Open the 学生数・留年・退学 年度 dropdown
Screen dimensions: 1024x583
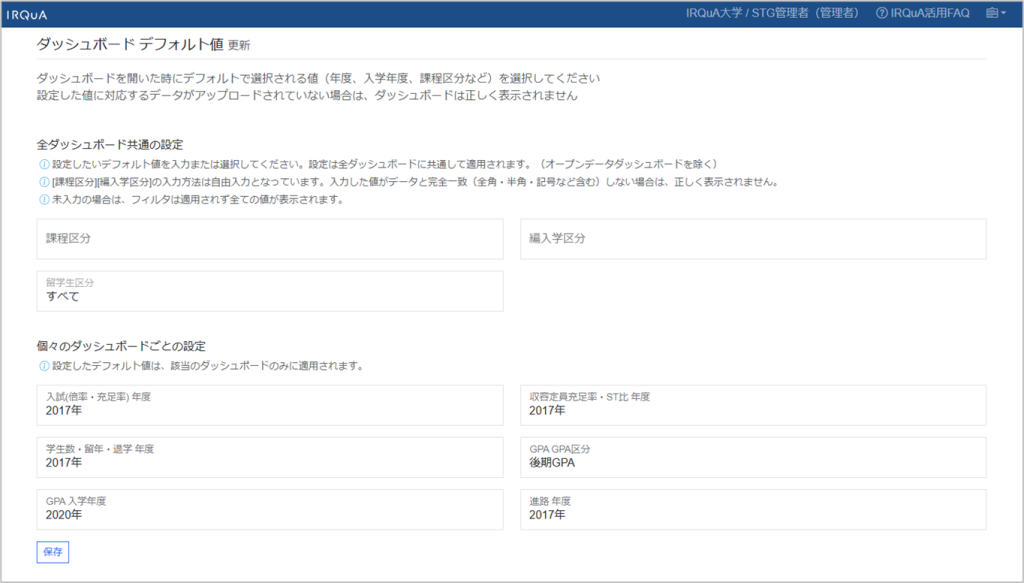[269, 457]
